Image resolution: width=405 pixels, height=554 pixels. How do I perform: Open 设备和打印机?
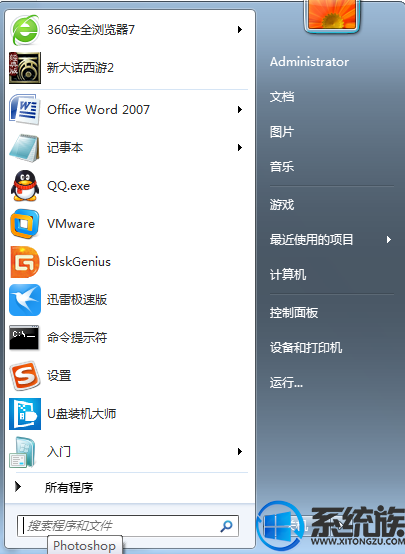point(306,348)
